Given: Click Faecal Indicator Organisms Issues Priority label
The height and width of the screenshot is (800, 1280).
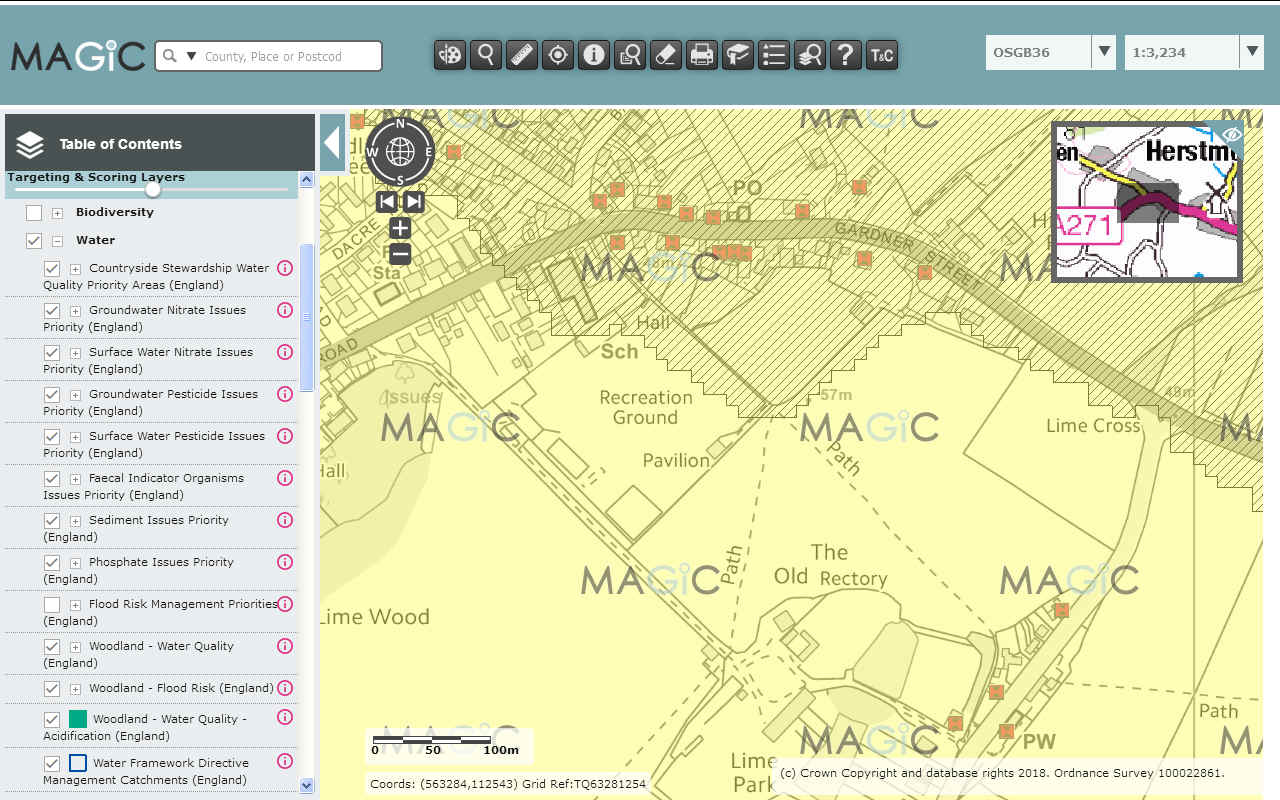Looking at the screenshot, I should [143, 486].
